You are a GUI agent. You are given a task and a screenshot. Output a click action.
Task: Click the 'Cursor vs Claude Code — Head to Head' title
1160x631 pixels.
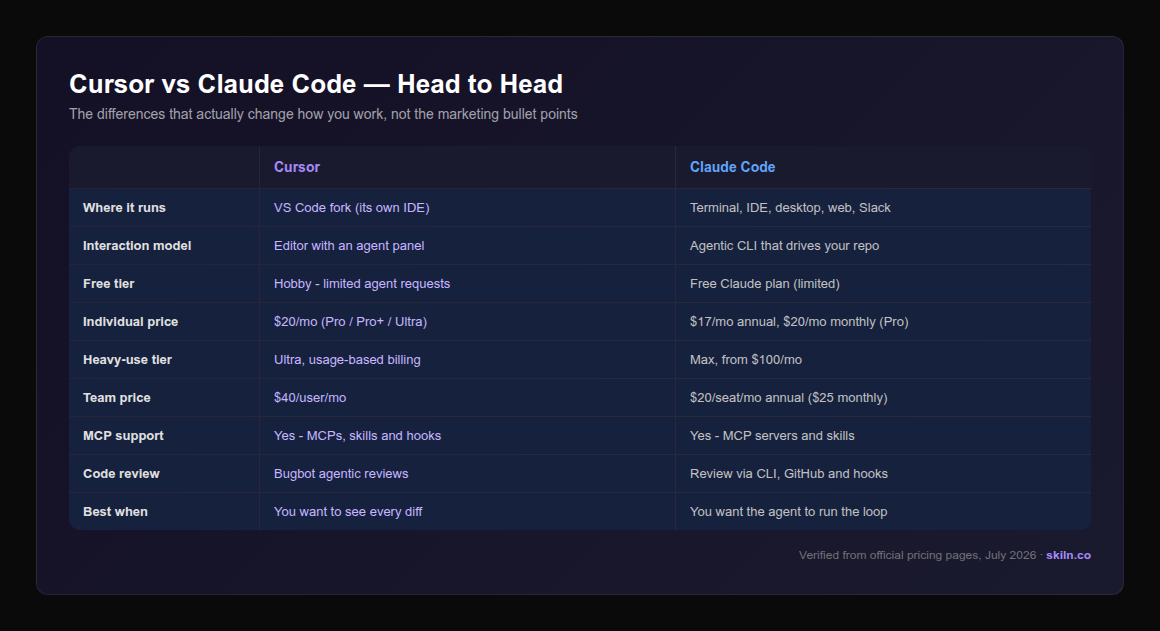(x=316, y=84)
